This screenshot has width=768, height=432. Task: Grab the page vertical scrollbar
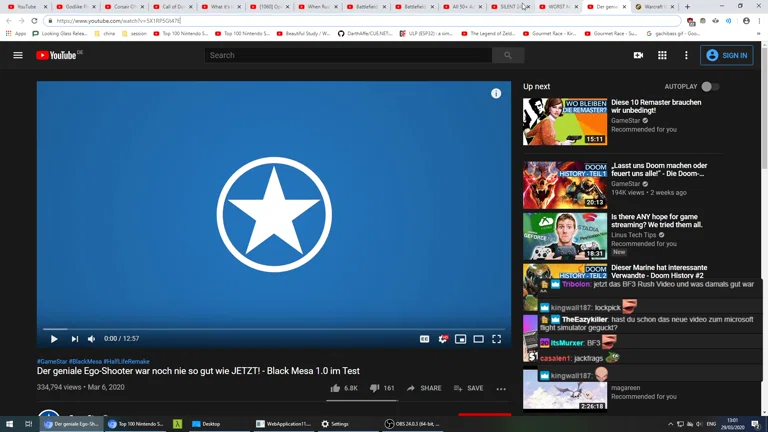(765, 108)
